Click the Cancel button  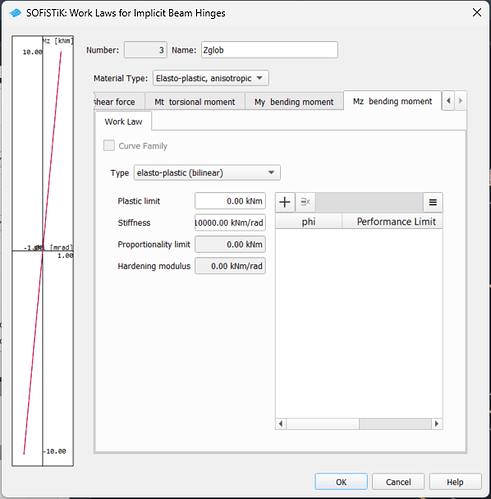point(398,482)
